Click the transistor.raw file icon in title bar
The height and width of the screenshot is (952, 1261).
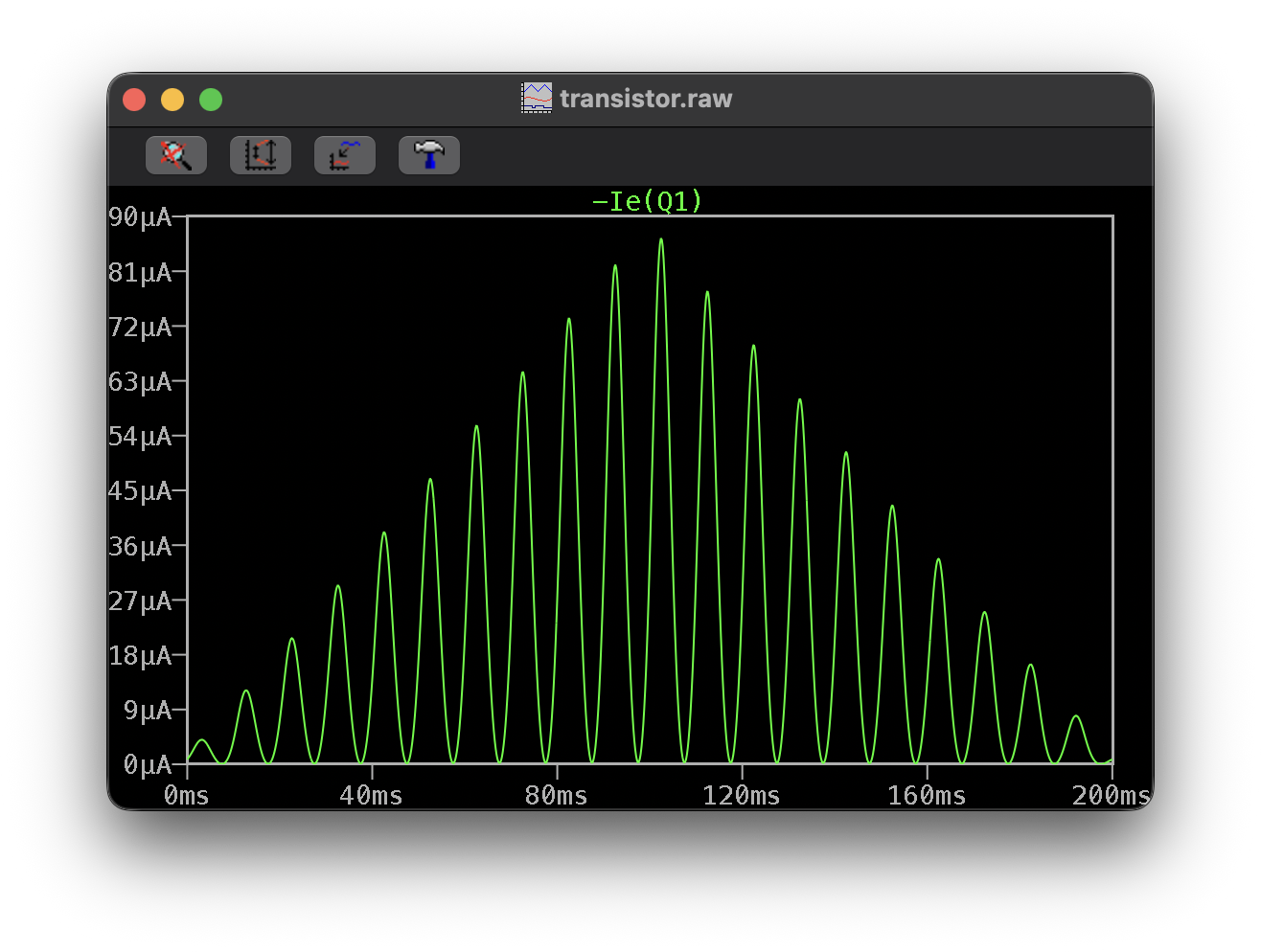[537, 99]
